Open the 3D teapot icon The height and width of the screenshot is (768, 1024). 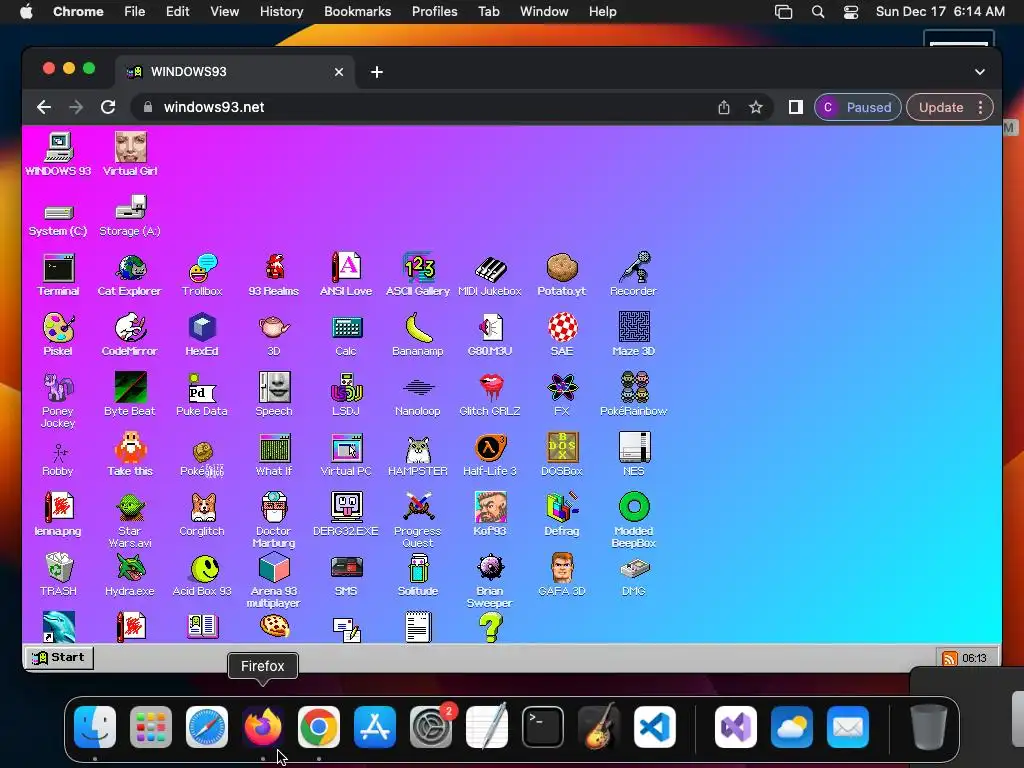pyautogui.click(x=274, y=334)
